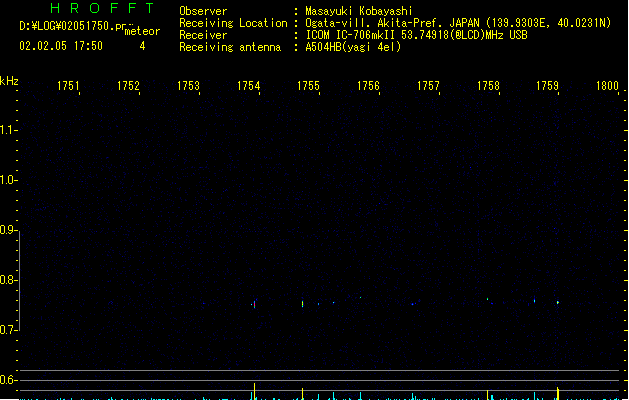Click the 1755 time axis tick

click(308, 86)
